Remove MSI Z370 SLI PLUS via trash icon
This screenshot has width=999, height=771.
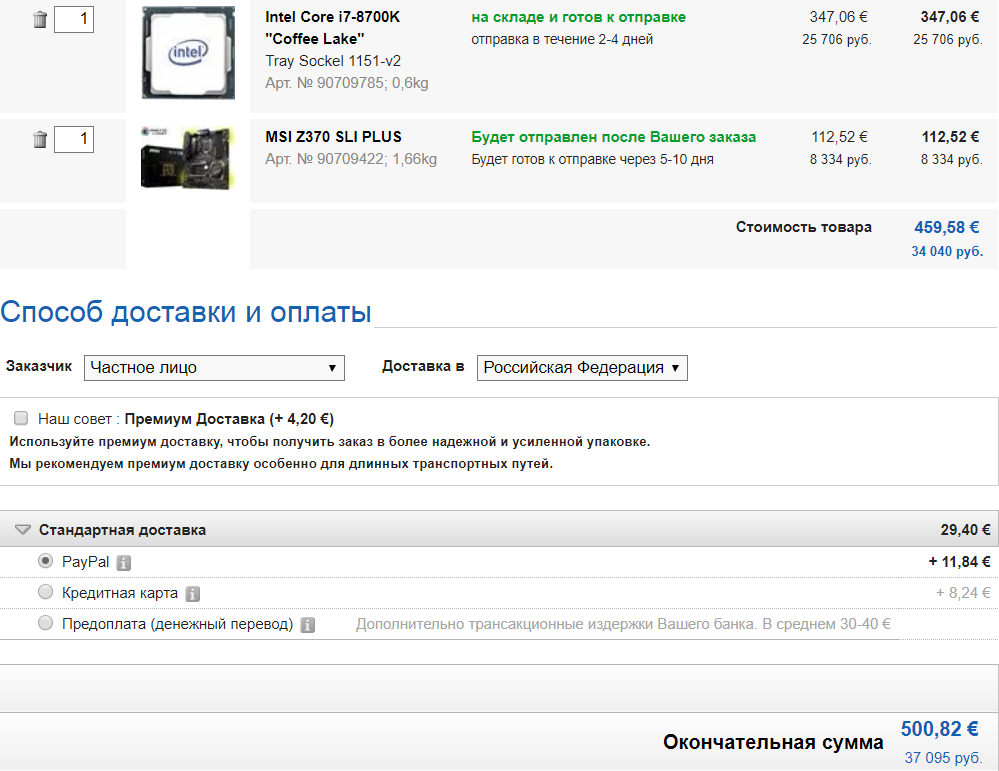pos(40,140)
